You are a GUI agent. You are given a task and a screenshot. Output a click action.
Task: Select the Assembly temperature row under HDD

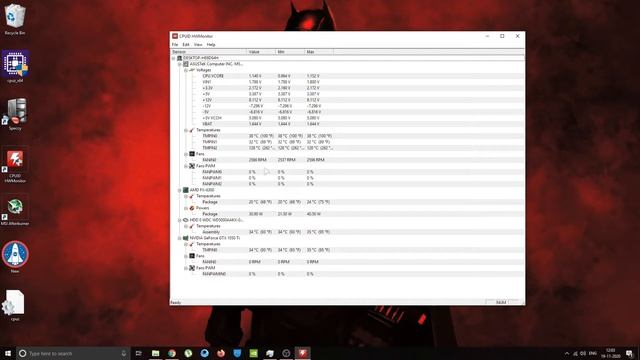pos(347,232)
